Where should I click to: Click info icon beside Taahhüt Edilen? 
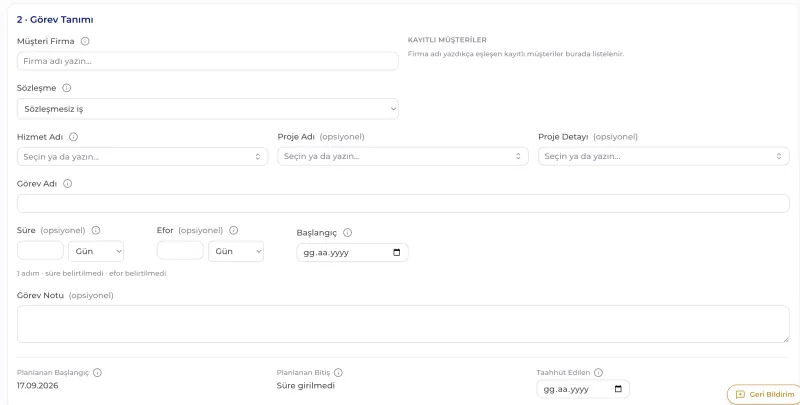[598, 372]
